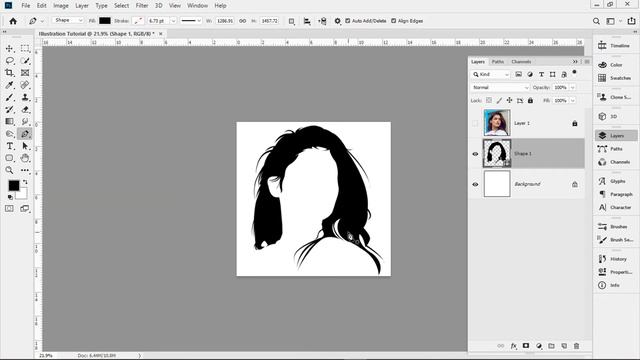
Task: Select the Lasso tool
Action: (9, 61)
